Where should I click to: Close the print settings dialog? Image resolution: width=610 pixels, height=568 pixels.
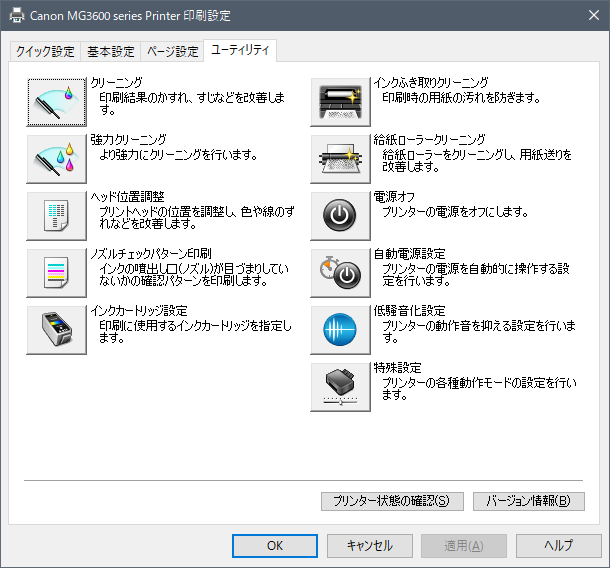pos(594,15)
